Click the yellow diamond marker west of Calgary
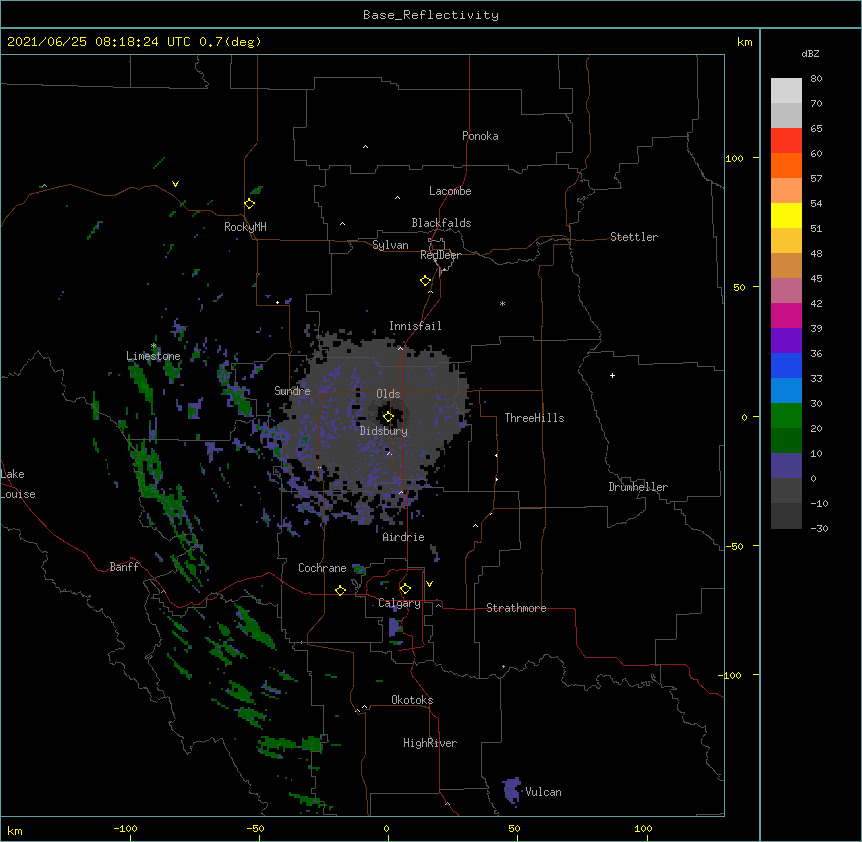The image size is (862, 842). point(340,590)
